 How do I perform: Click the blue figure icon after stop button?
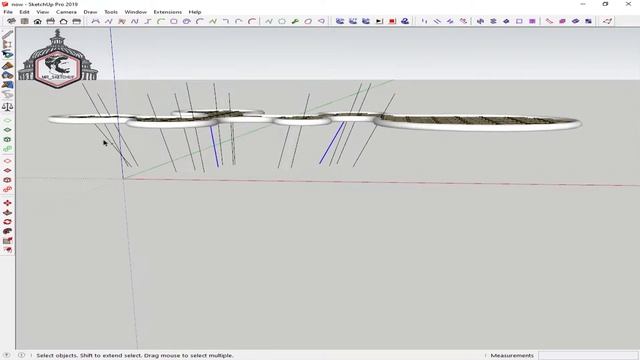(405, 21)
